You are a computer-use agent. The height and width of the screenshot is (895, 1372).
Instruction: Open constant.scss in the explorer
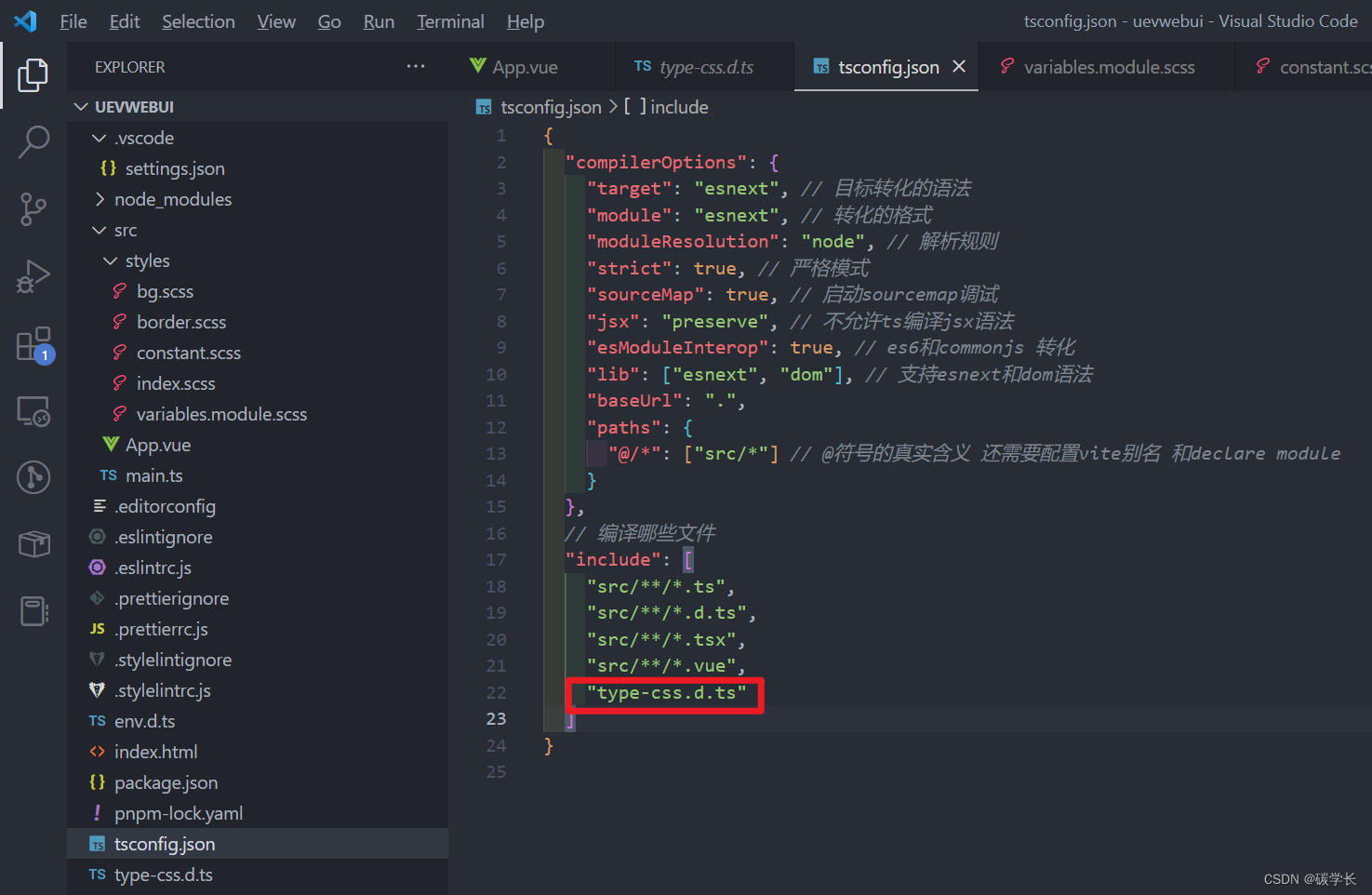(258, 353)
